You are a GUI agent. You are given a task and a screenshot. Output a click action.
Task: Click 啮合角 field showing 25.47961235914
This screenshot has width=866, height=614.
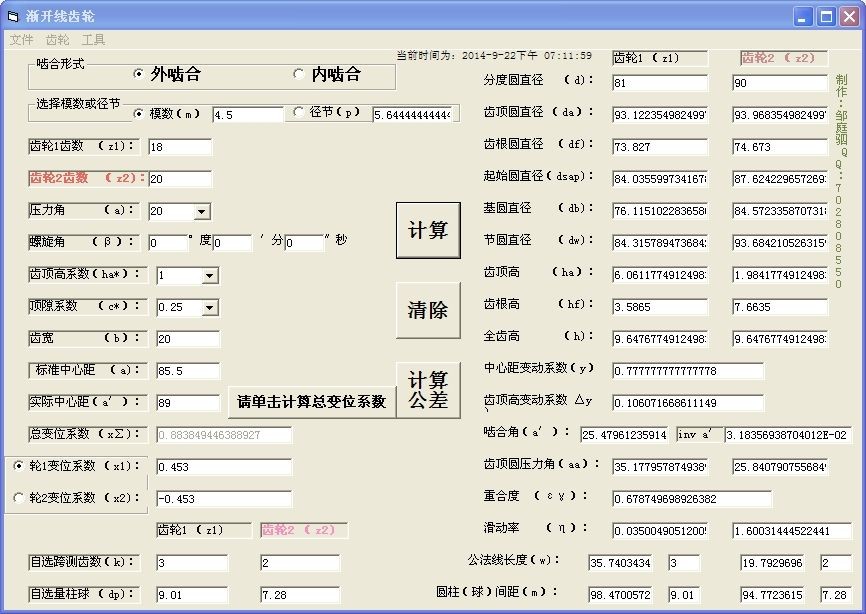[625, 435]
